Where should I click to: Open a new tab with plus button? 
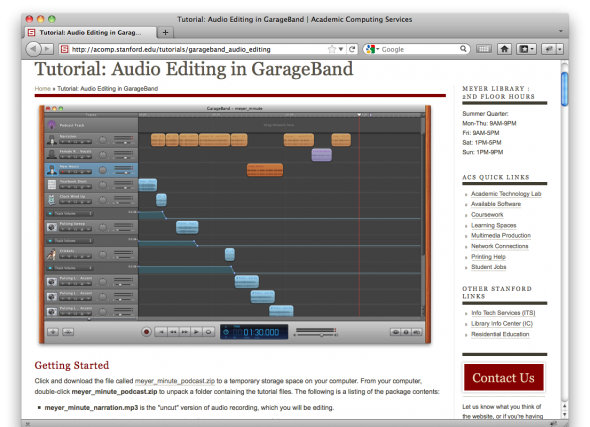(x=165, y=32)
